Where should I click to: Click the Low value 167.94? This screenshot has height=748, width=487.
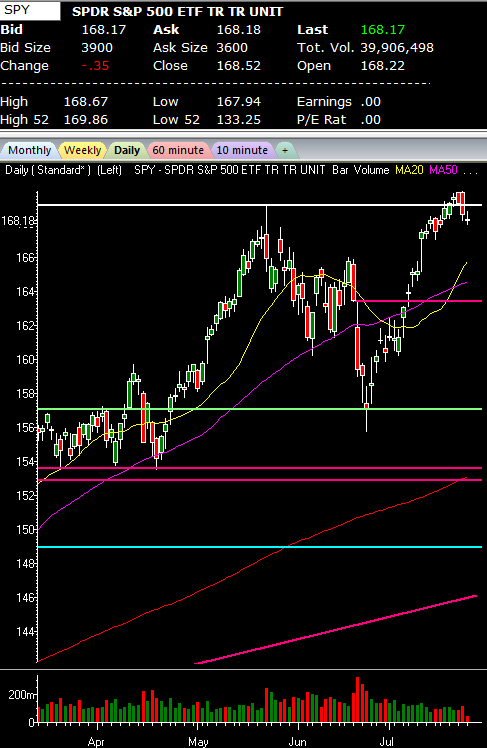(239, 102)
